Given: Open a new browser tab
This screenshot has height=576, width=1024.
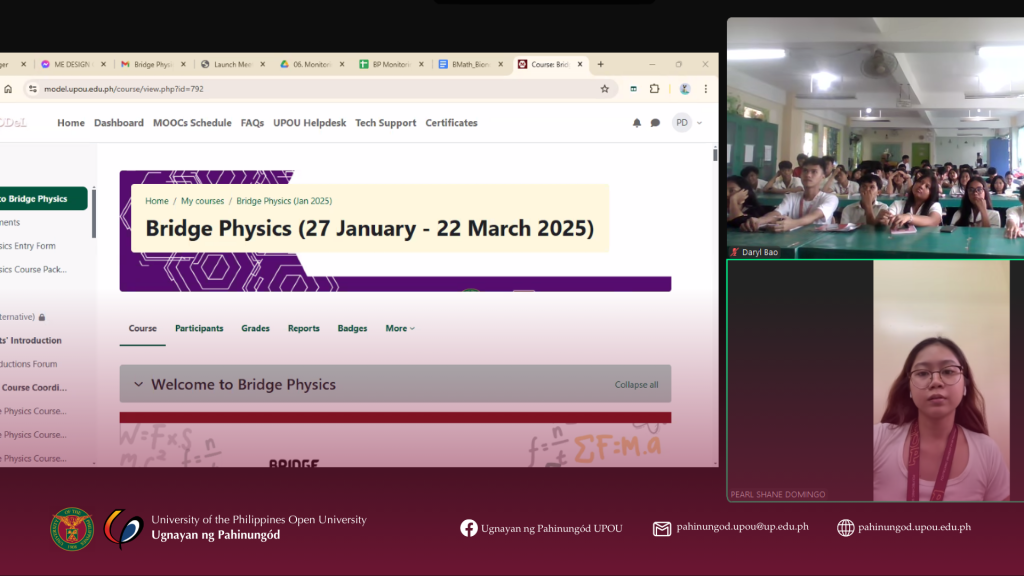Looking at the screenshot, I should (600, 64).
